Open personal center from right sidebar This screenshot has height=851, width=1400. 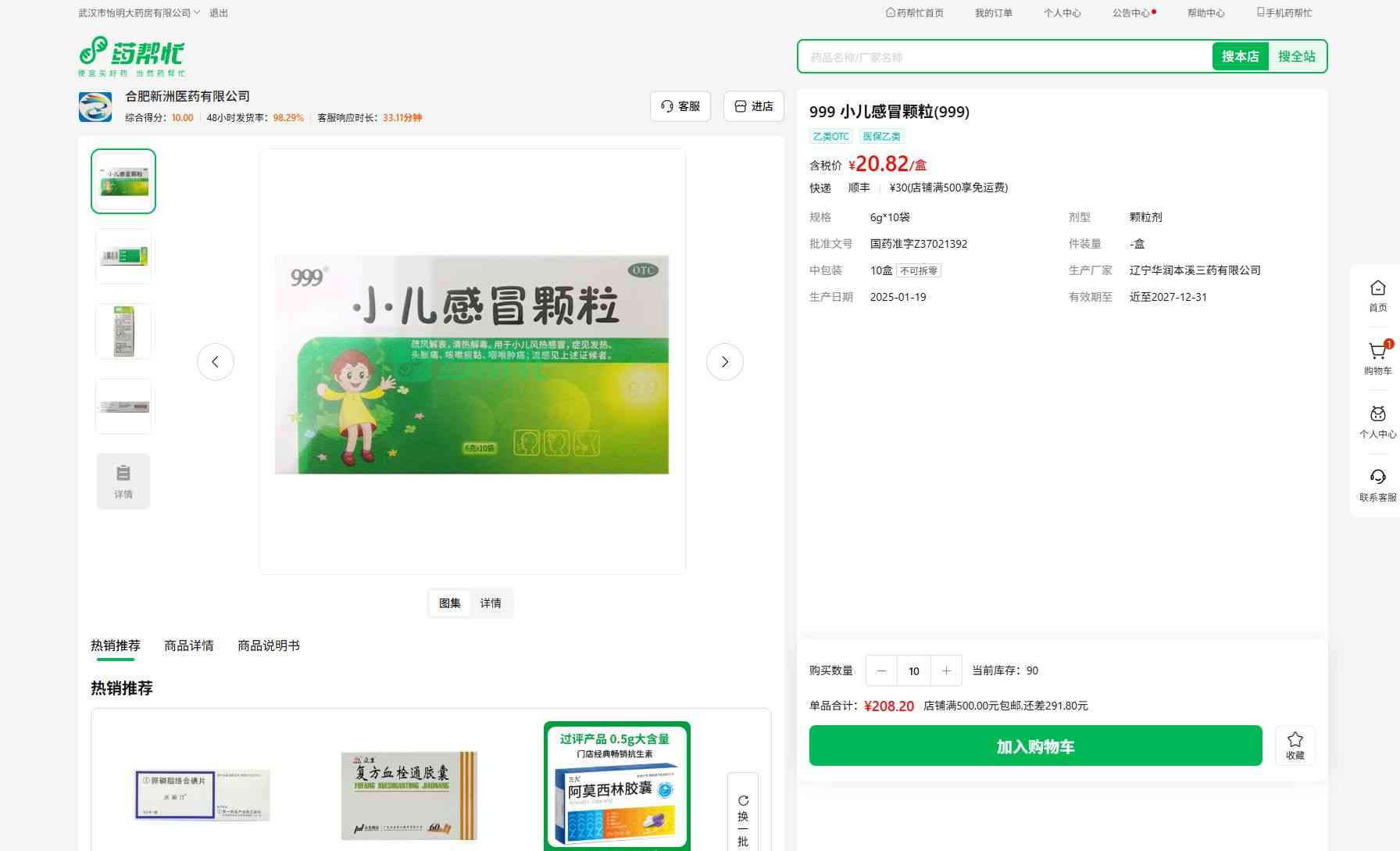1377,421
